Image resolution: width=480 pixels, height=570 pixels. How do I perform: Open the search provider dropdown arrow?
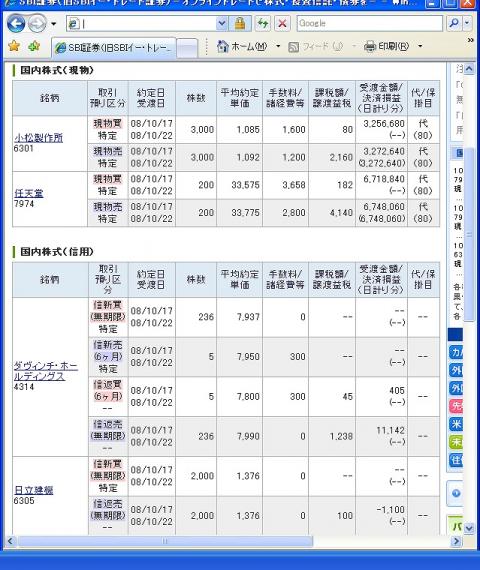tap(467, 24)
